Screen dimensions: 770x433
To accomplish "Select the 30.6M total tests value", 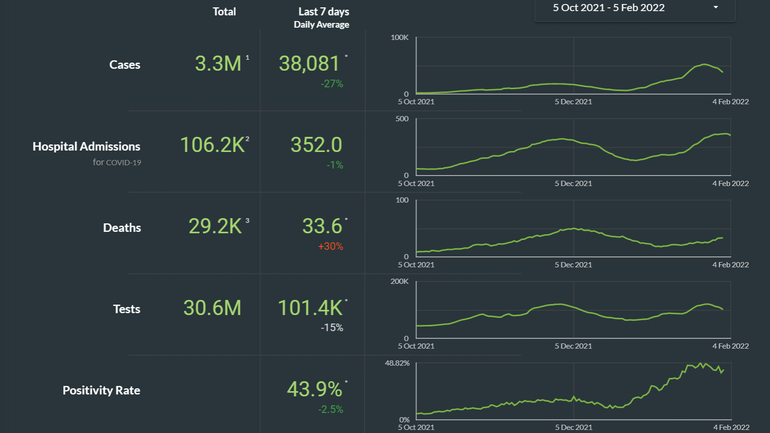I will coord(212,309).
